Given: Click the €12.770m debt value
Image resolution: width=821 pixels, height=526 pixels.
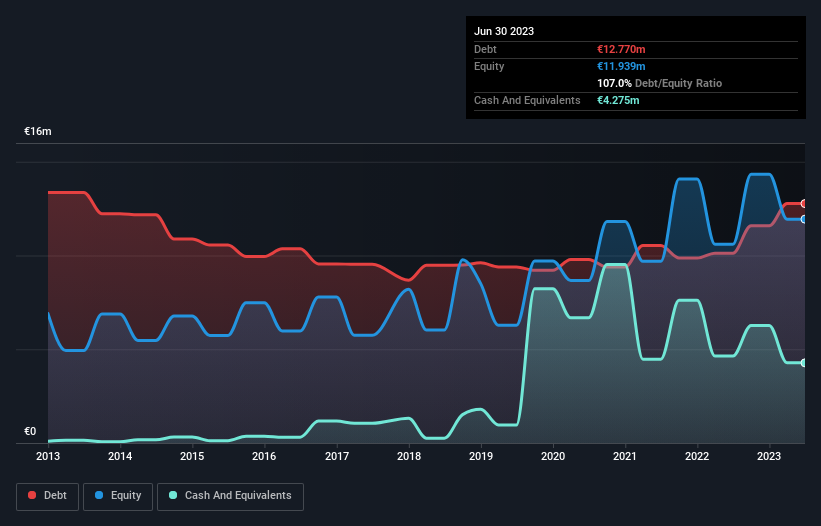Looking at the screenshot, I should point(621,49).
